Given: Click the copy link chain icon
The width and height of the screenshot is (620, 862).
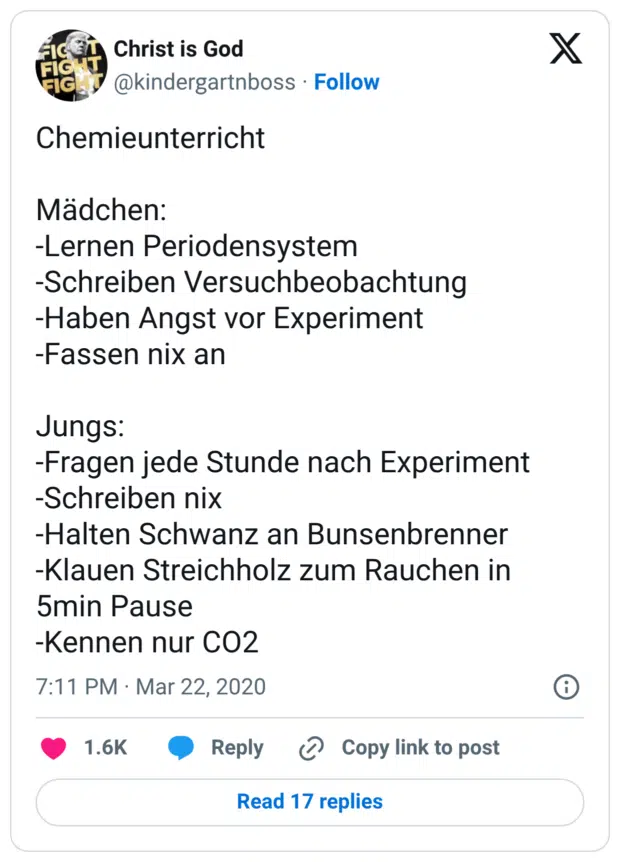Looking at the screenshot, I should 313,747.
